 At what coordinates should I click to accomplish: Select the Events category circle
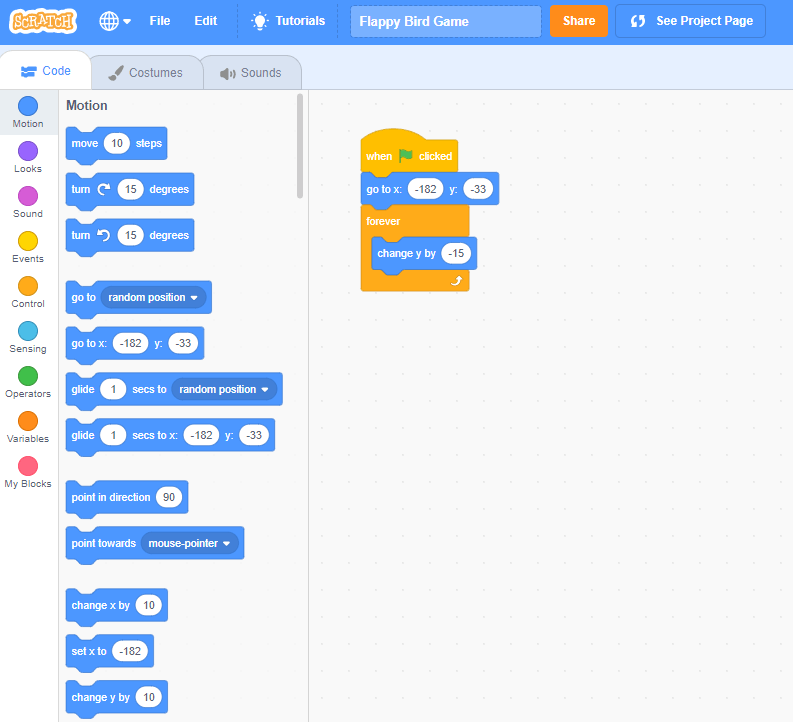click(28, 241)
